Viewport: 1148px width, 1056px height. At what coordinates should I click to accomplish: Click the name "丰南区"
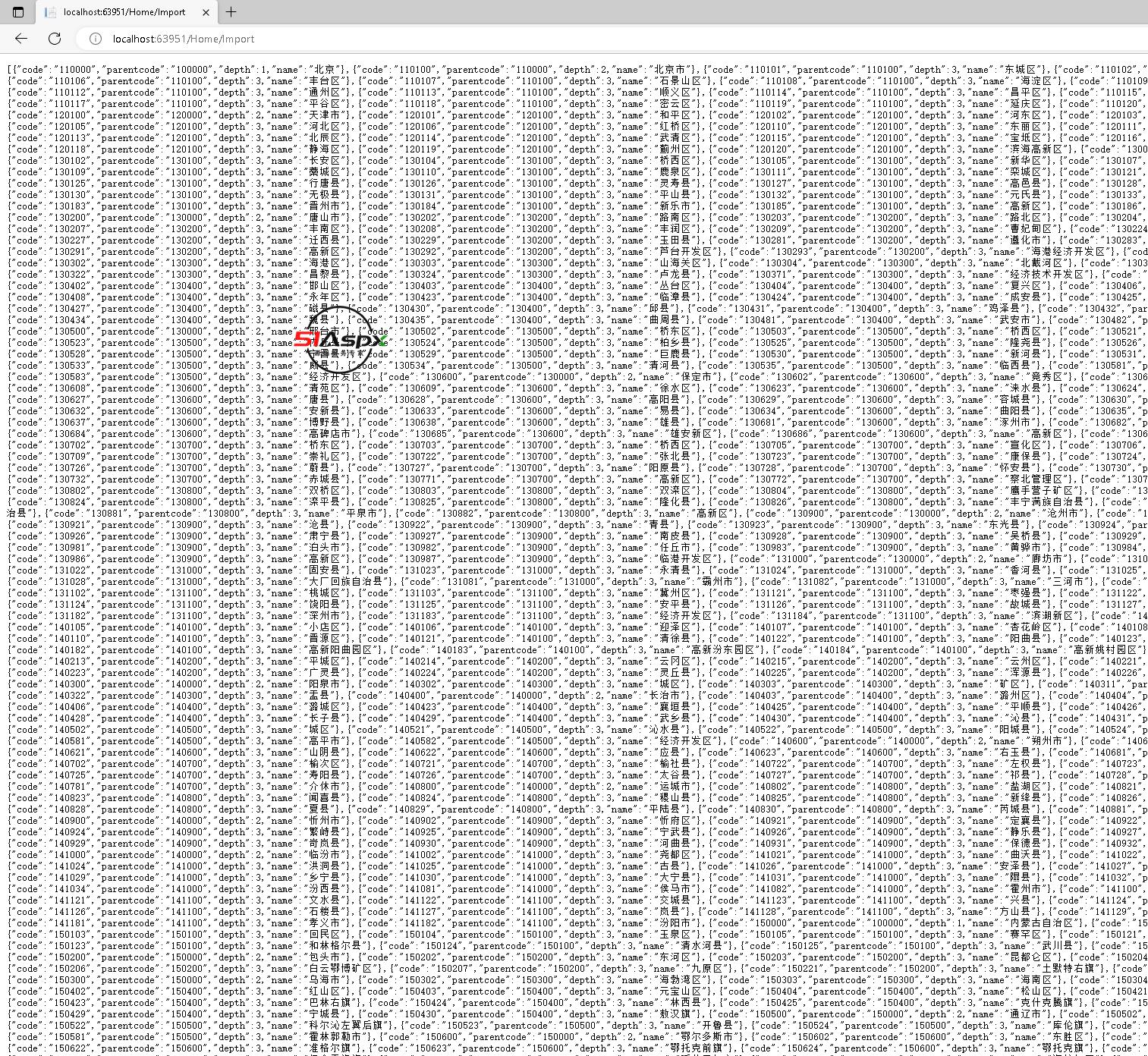tap(326, 229)
